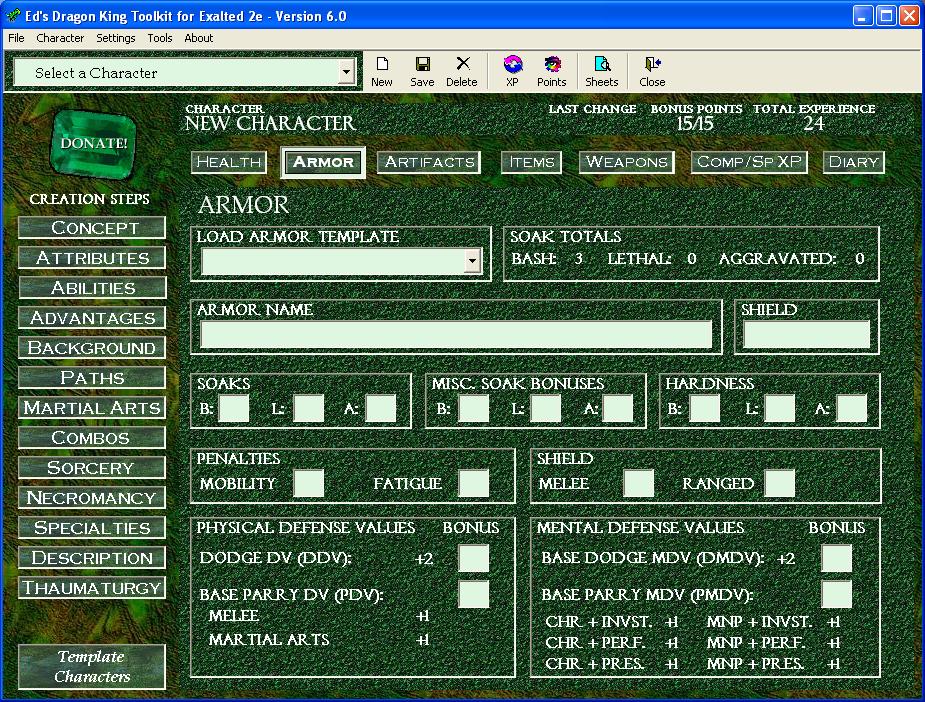The image size is (925, 702).
Task: Click the Soaks B field
Action: click(234, 408)
